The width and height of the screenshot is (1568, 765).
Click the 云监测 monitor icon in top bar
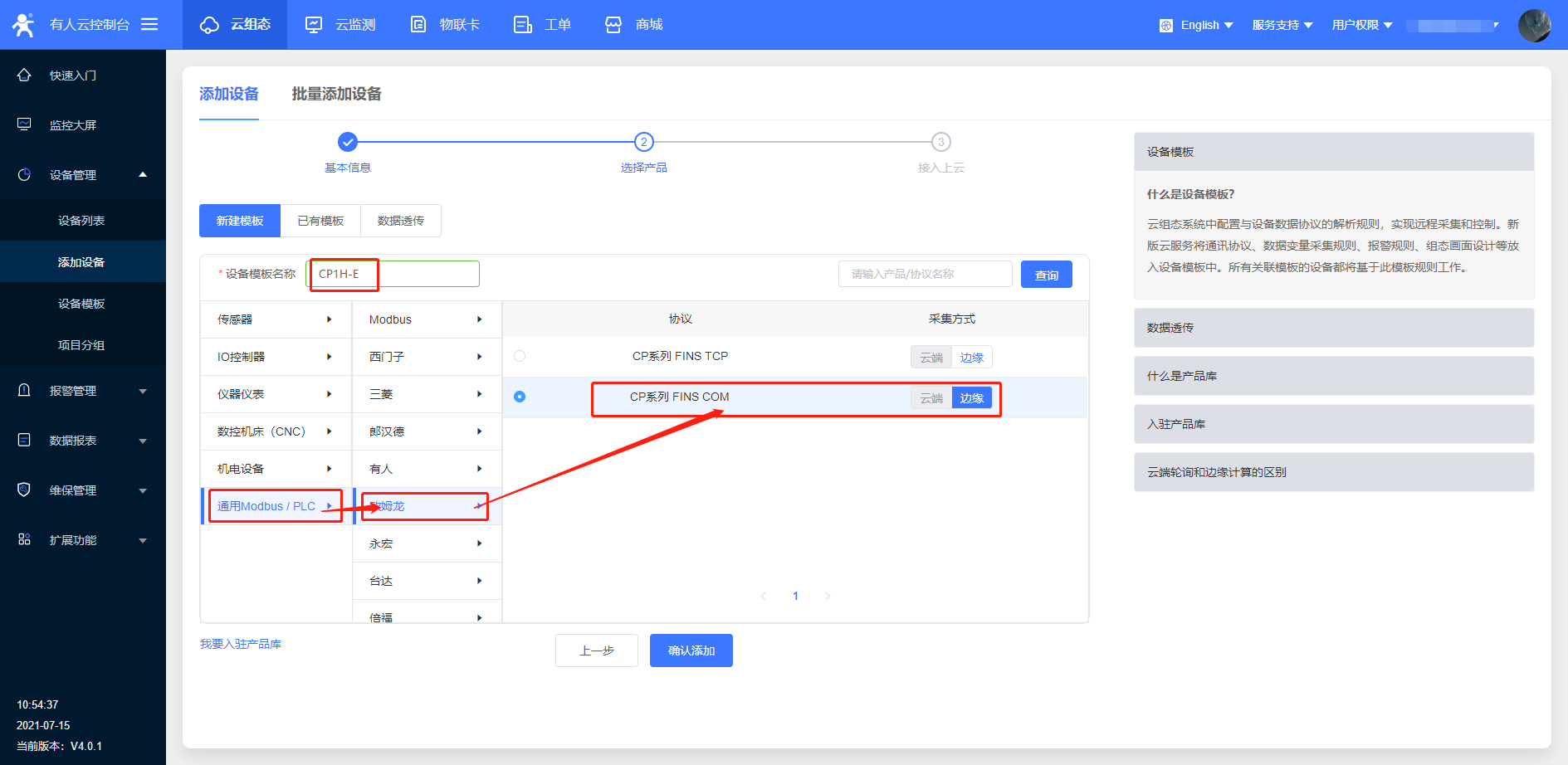point(314,25)
